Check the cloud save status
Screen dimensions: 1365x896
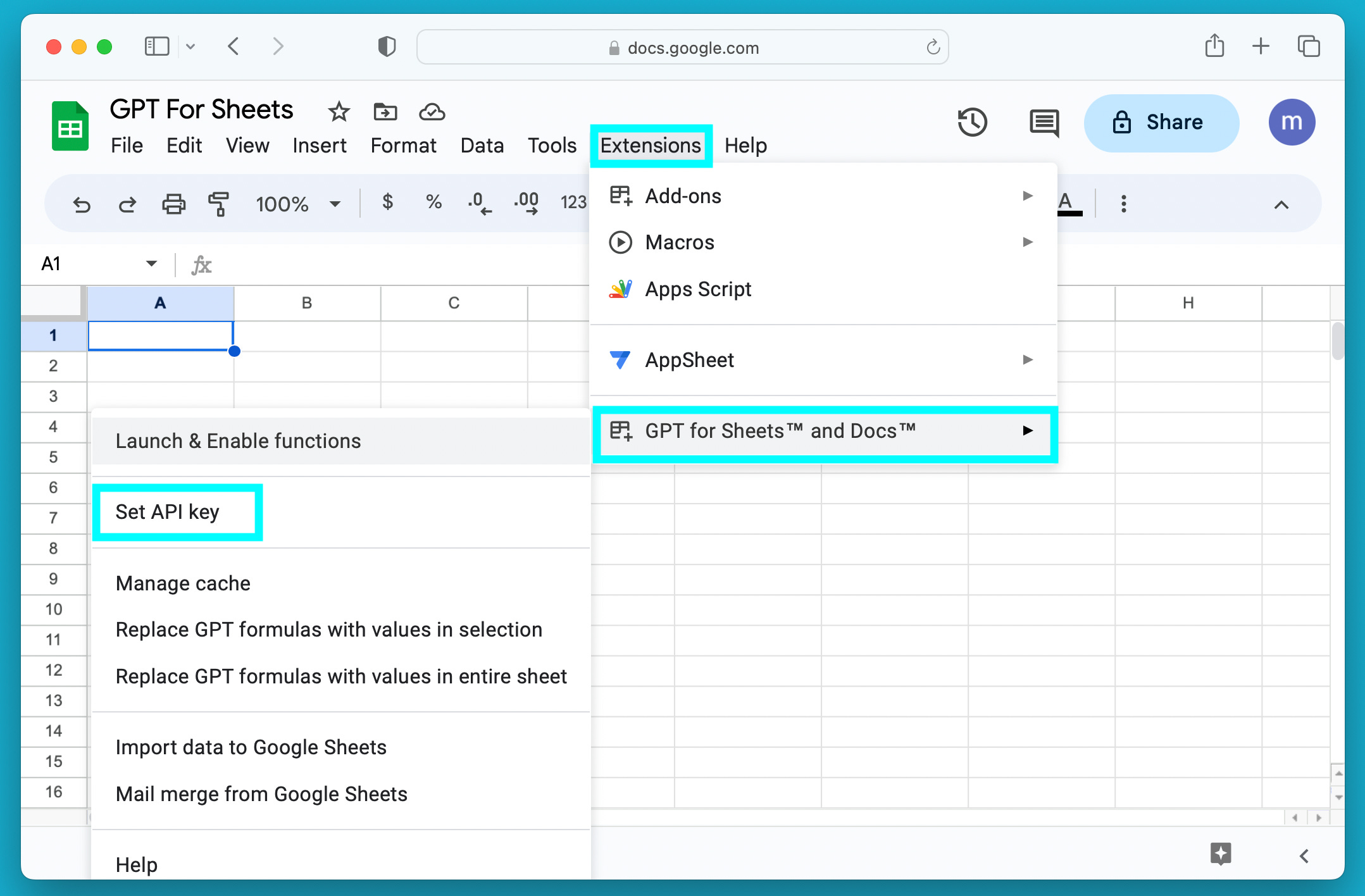430,112
